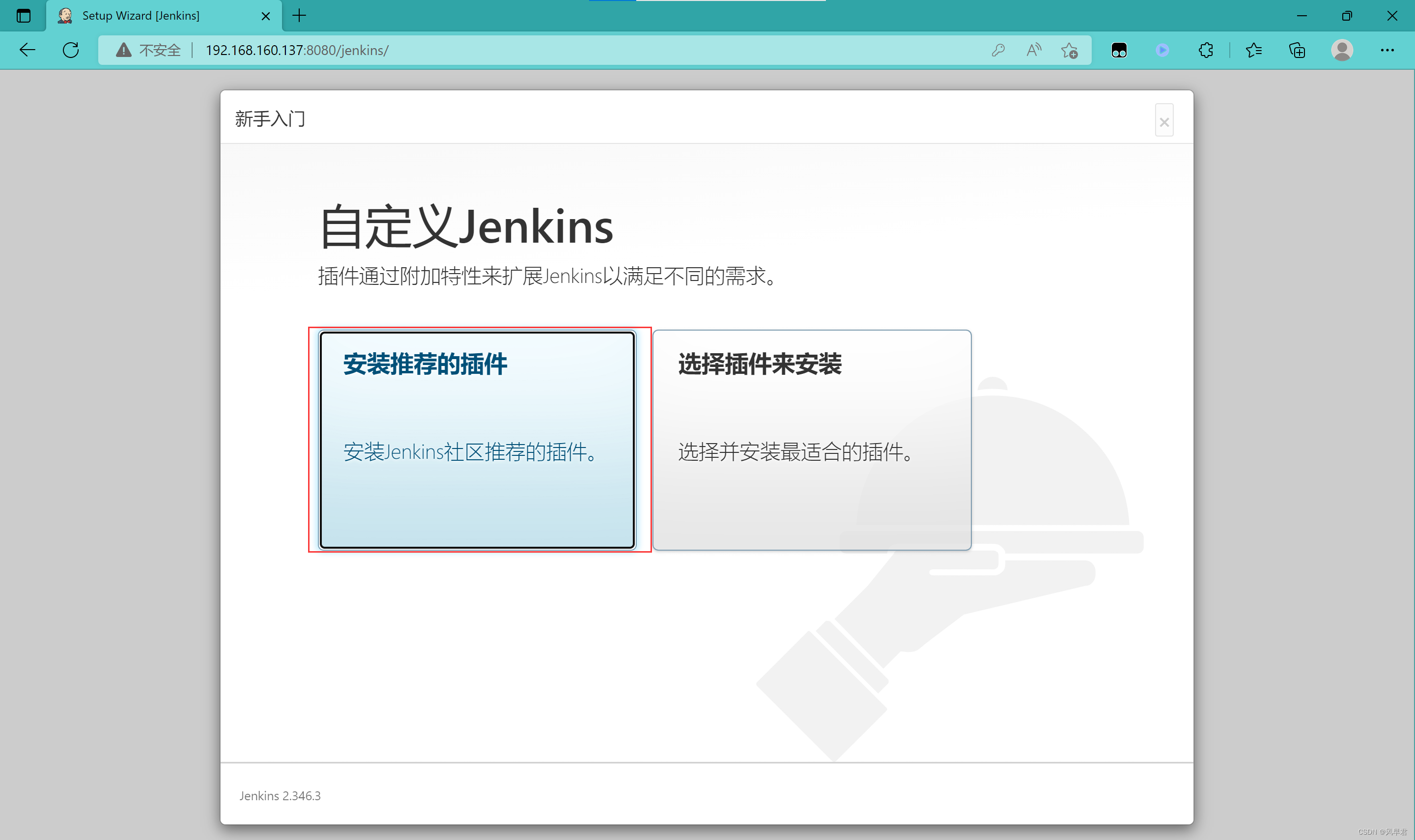Open the collections icon
The width and height of the screenshot is (1415, 840).
(1297, 50)
